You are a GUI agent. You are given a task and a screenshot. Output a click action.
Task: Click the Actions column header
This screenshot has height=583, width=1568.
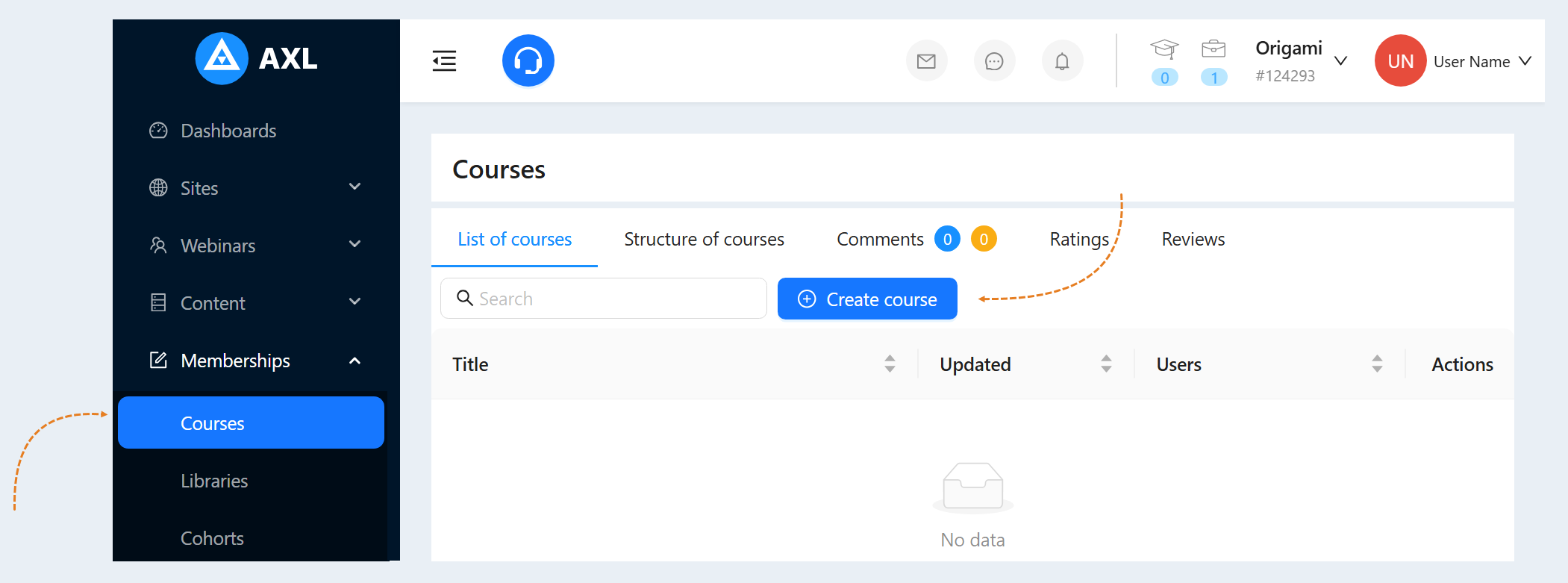[1462, 364]
